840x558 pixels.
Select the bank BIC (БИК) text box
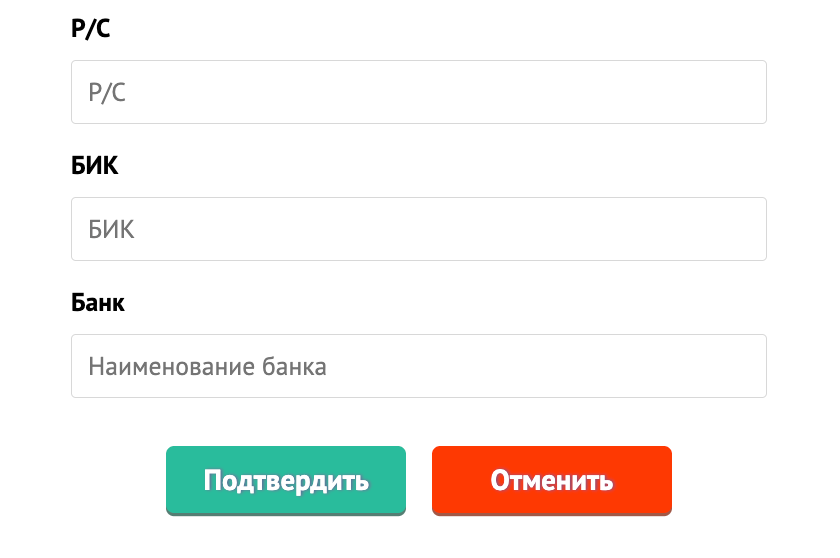(x=418, y=229)
